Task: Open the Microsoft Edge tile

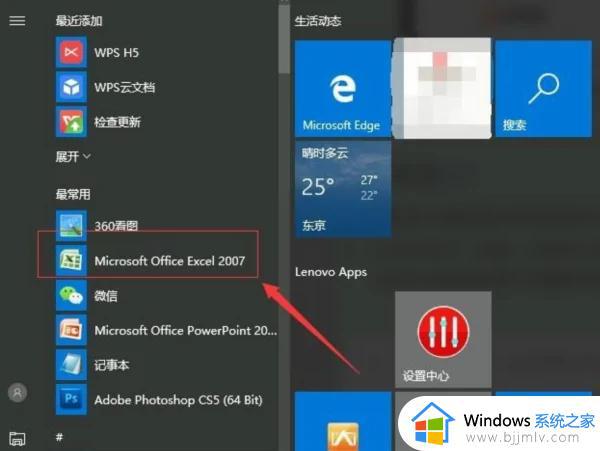Action: (343, 88)
